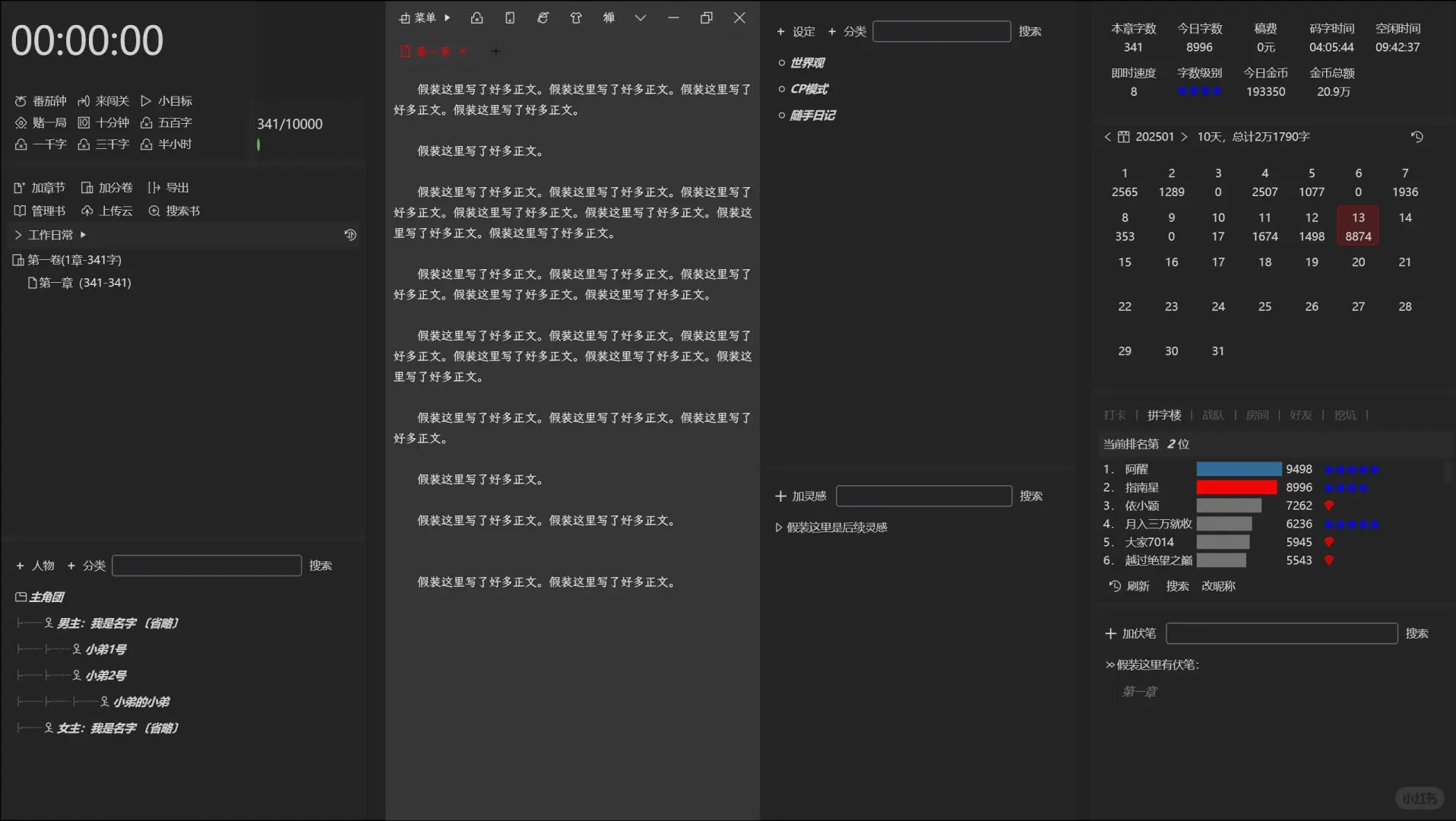The image size is (1456, 821).
Task: Select character 男主：我是名字（省略）
Action: 118,623
